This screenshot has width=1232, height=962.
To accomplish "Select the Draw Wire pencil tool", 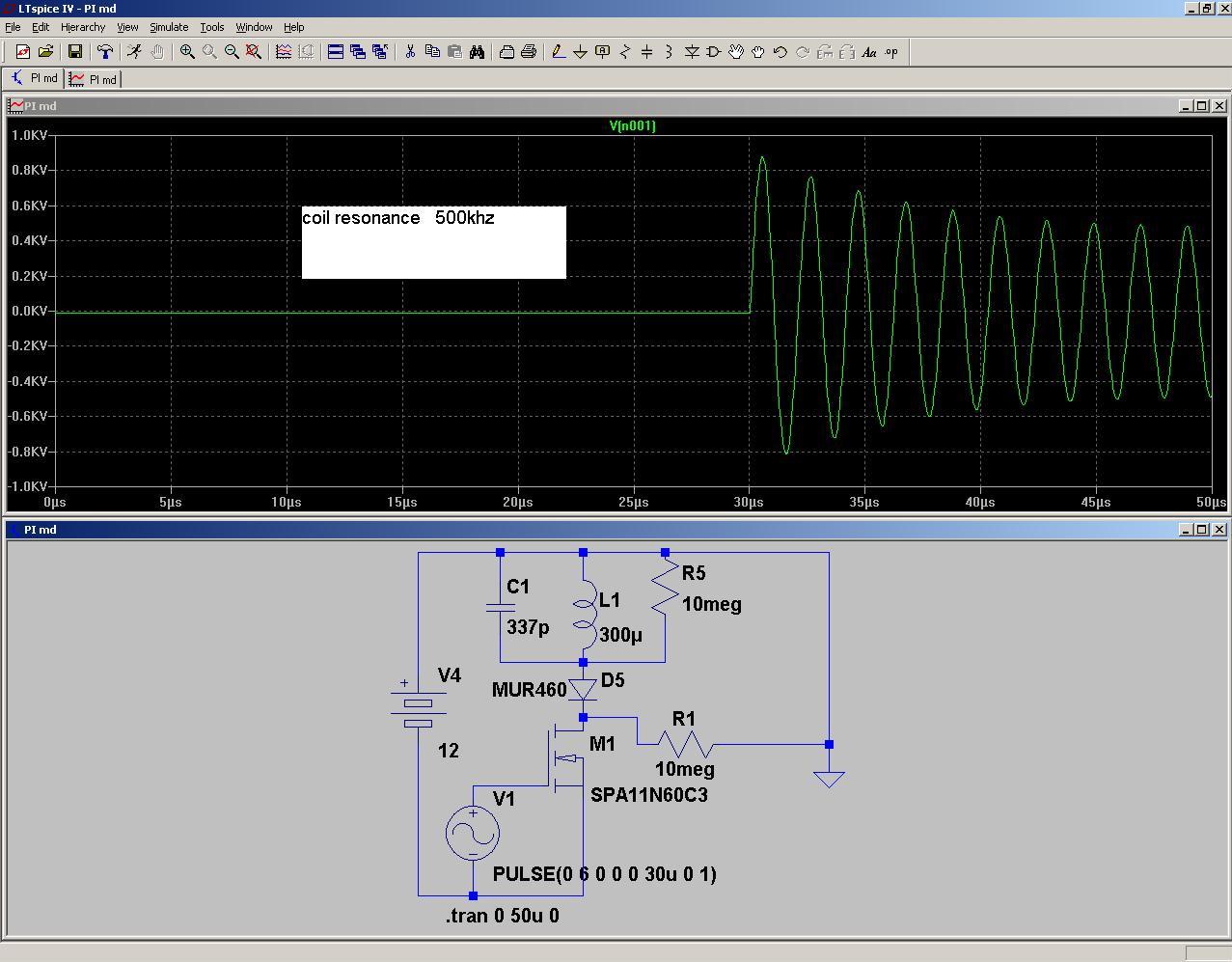I will (558, 52).
